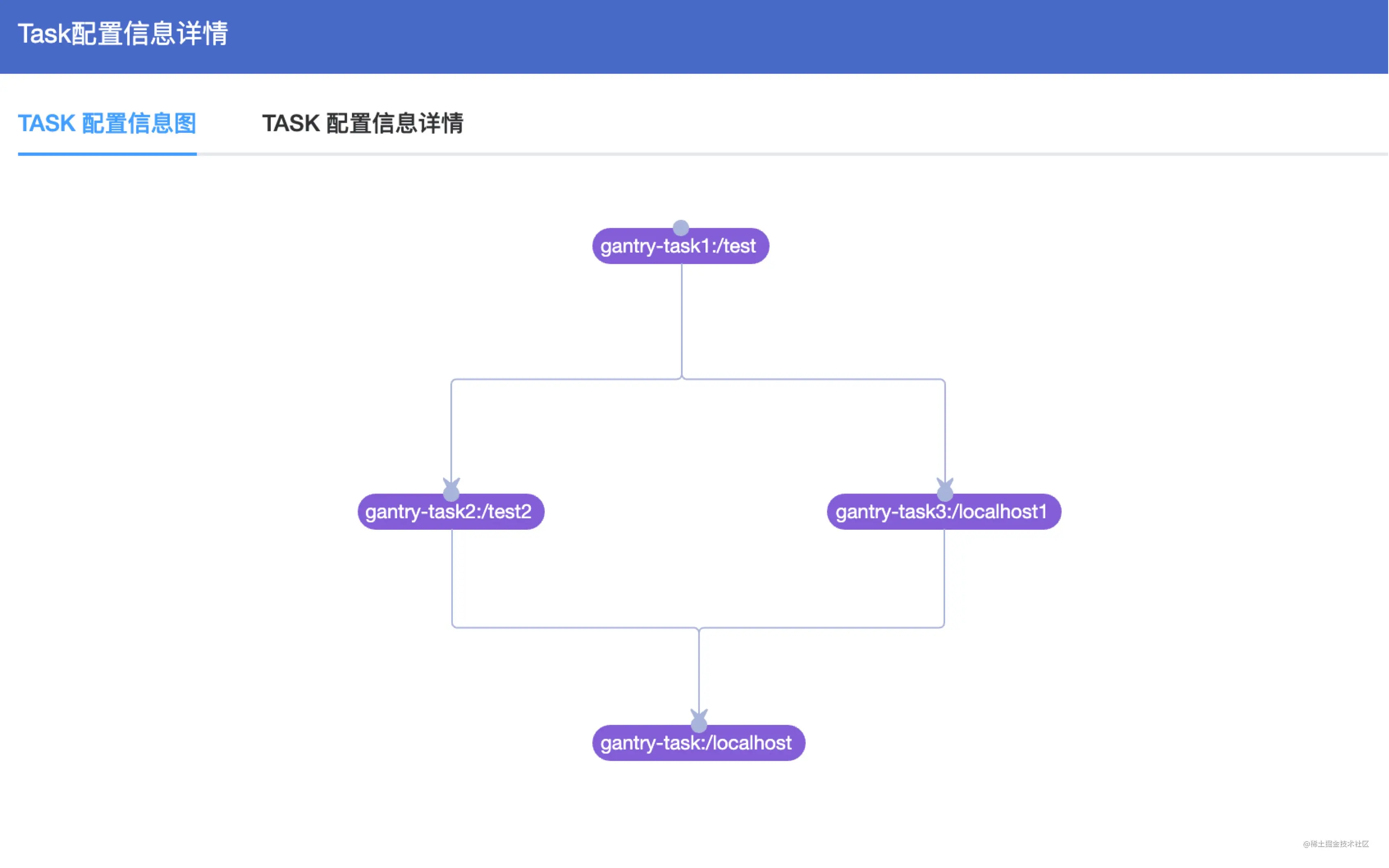Screen dimensions: 1389x868
Task: Select the gantry-task2:/test2 node
Action: pyautogui.click(x=451, y=512)
